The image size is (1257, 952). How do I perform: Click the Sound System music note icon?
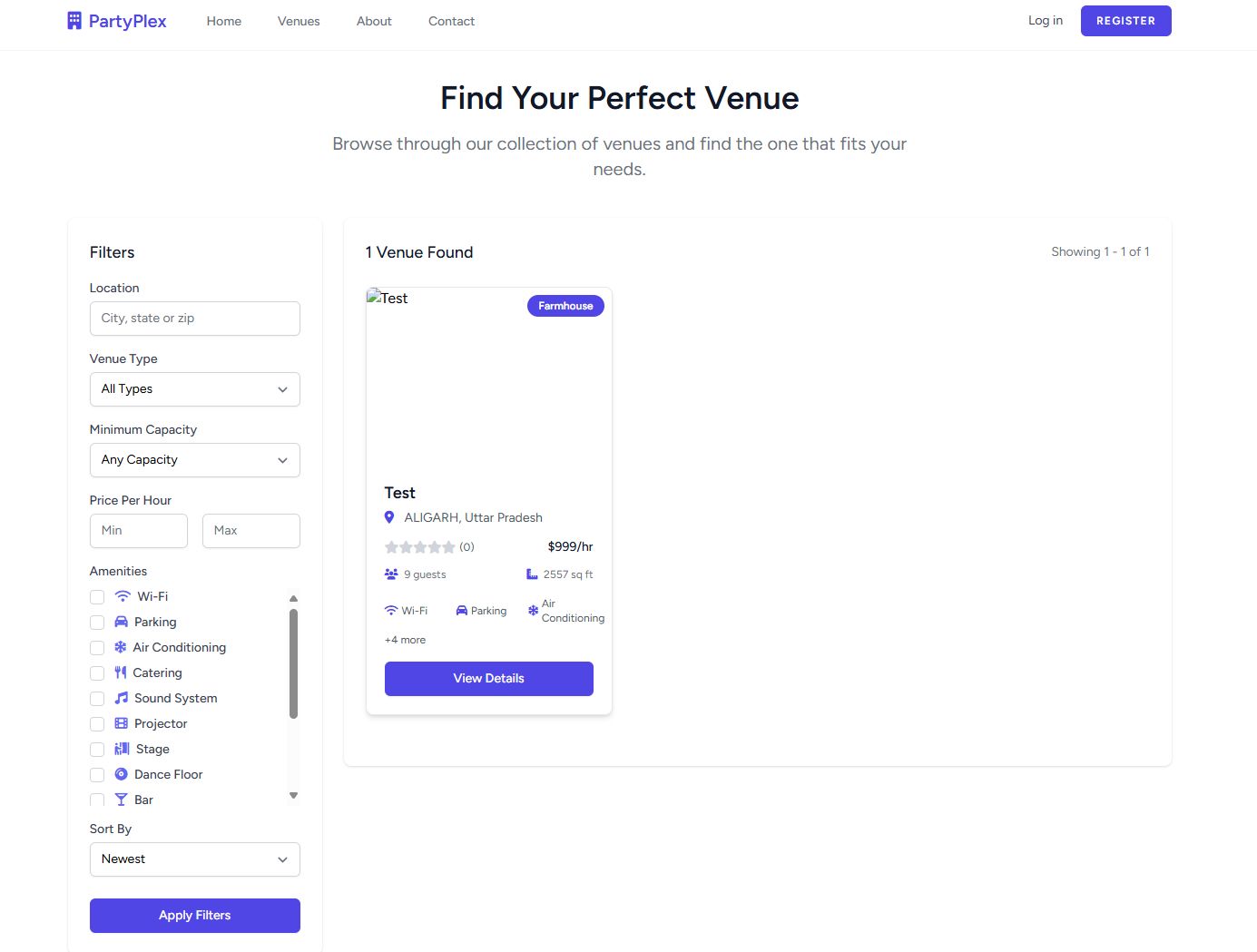(x=122, y=698)
